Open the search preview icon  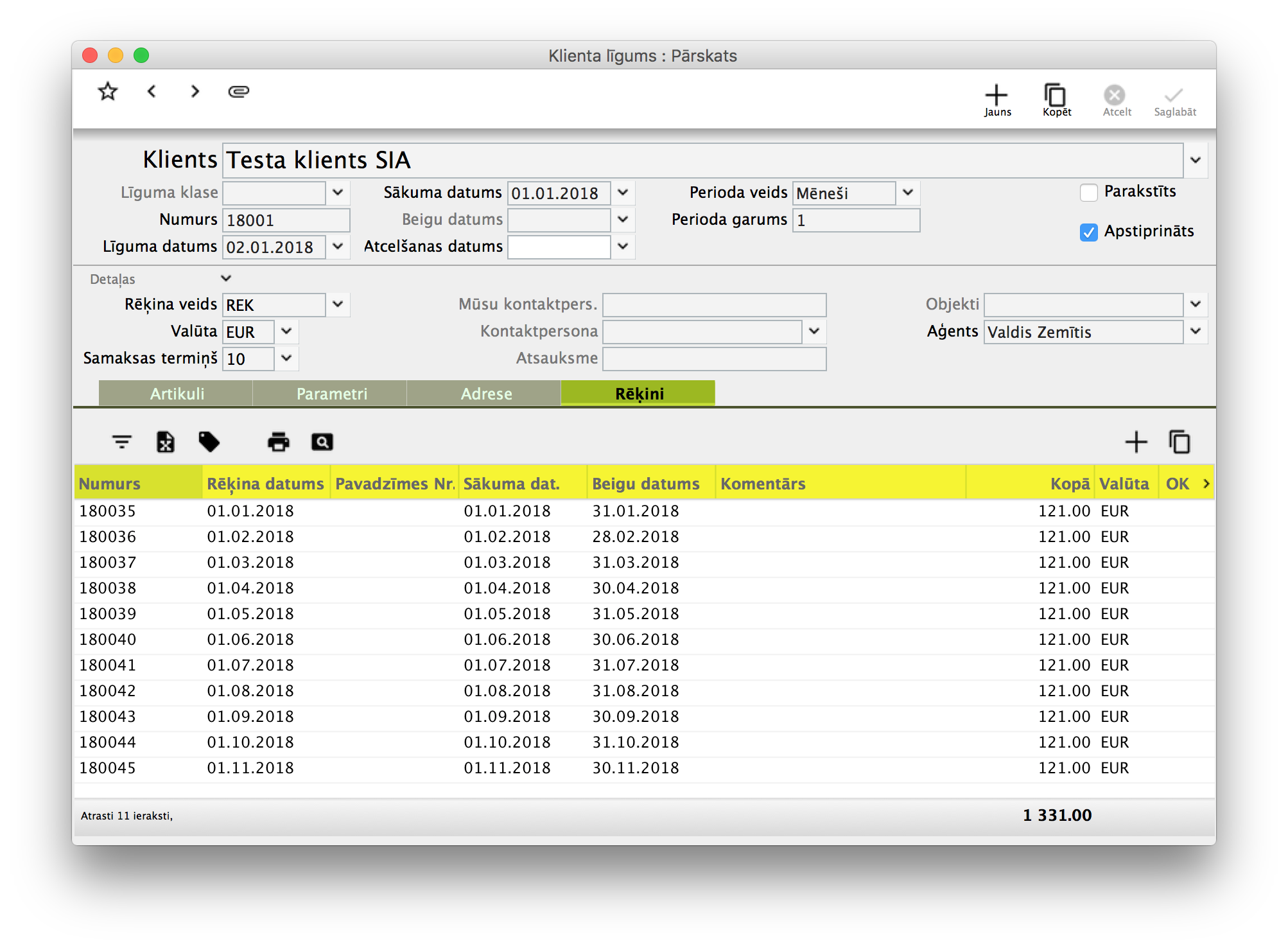[x=322, y=442]
